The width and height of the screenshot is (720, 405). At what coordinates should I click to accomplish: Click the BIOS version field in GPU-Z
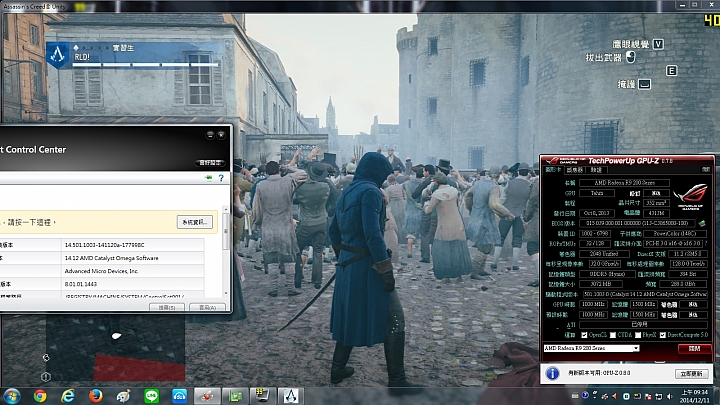pyautogui.click(x=637, y=223)
